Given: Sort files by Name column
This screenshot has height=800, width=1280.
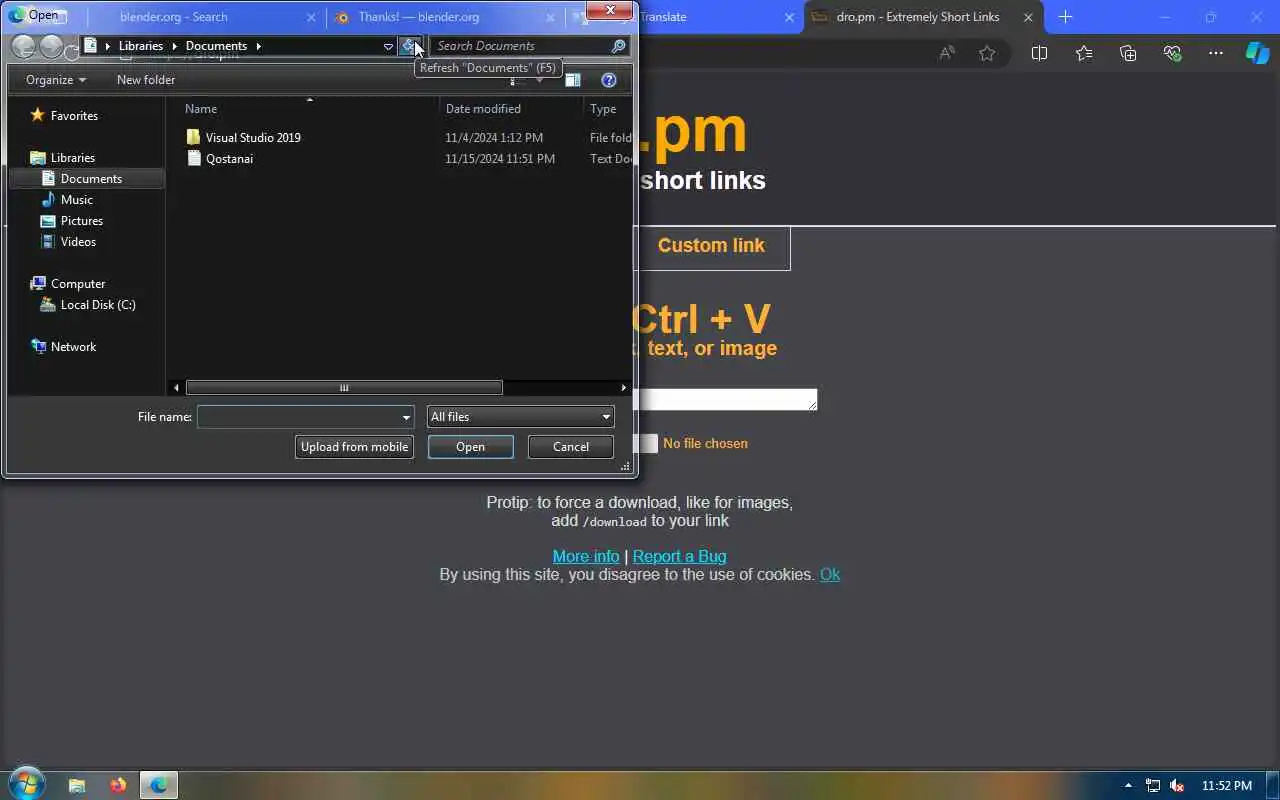Looking at the screenshot, I should click(201, 109).
